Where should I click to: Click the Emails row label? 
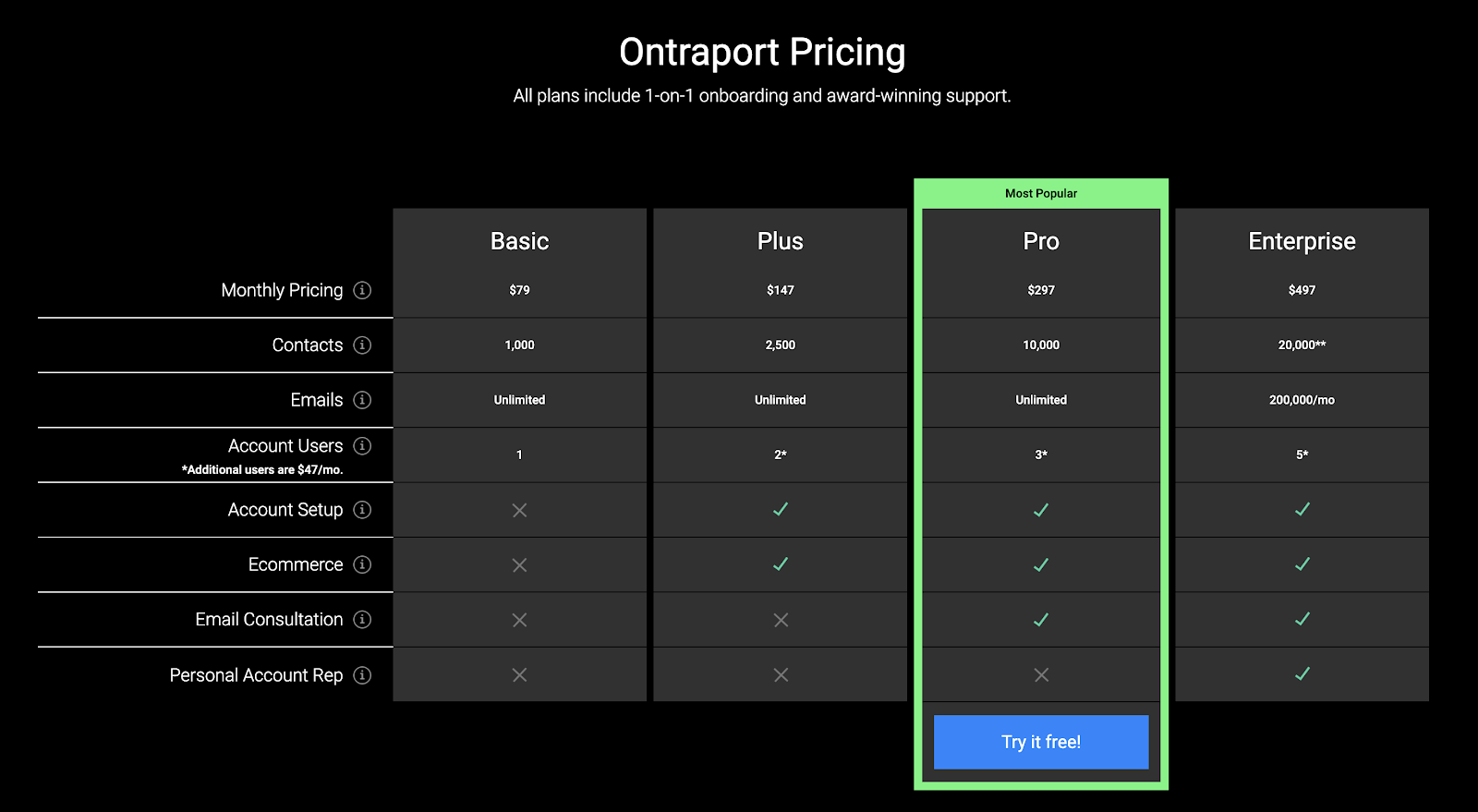click(x=317, y=400)
